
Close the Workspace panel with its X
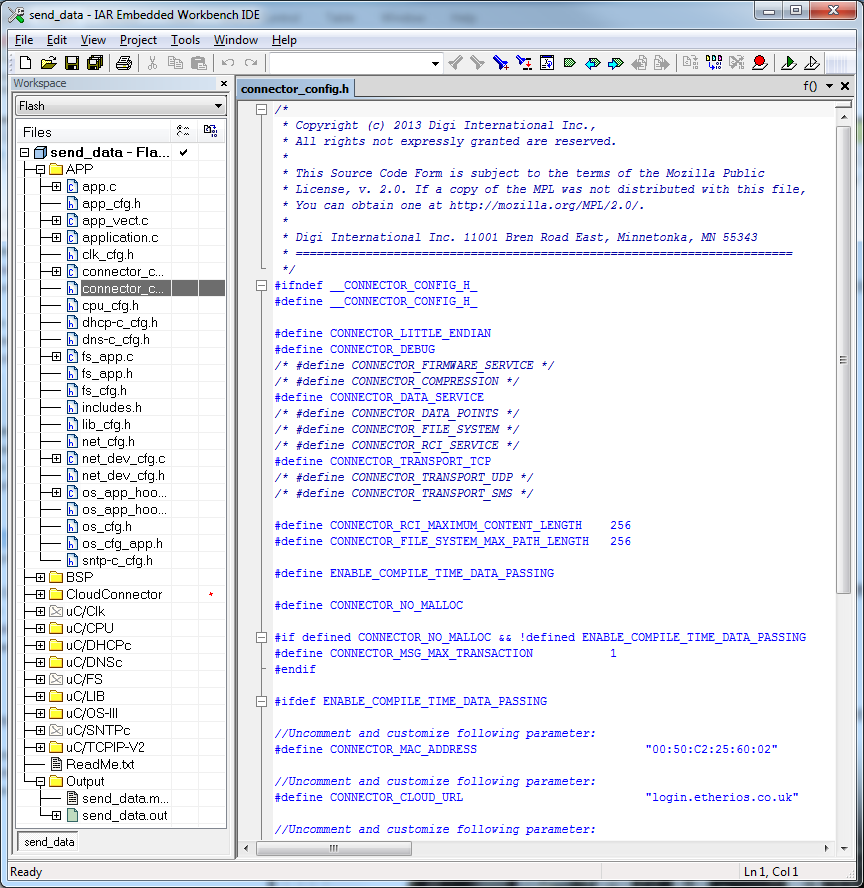[222, 84]
